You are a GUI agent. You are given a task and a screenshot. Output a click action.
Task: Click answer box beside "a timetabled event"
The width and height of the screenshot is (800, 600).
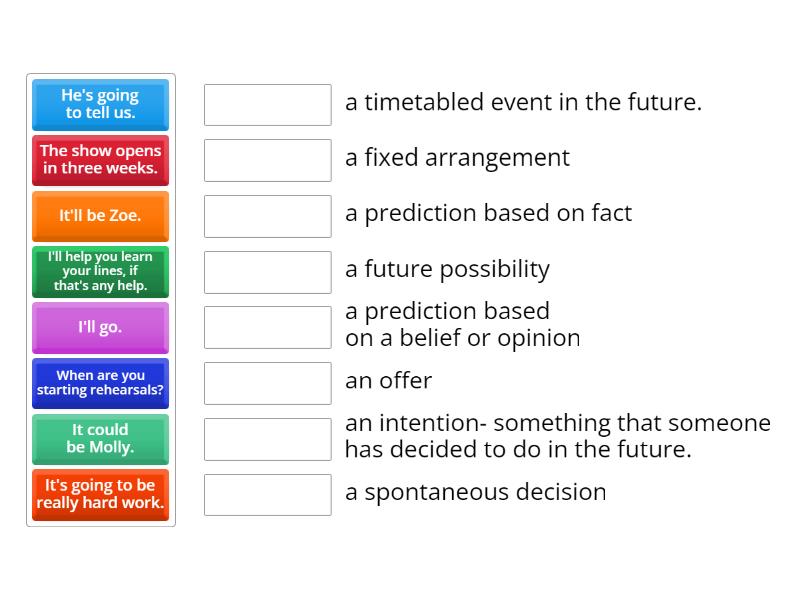click(267, 104)
